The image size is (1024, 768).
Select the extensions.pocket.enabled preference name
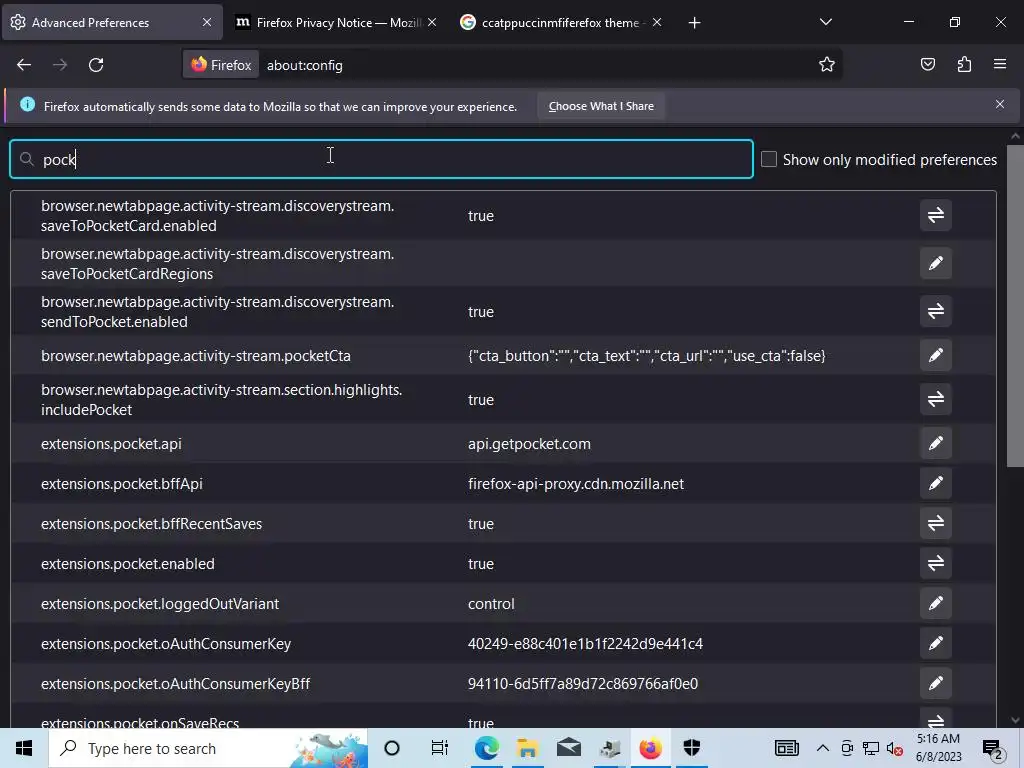(127, 564)
